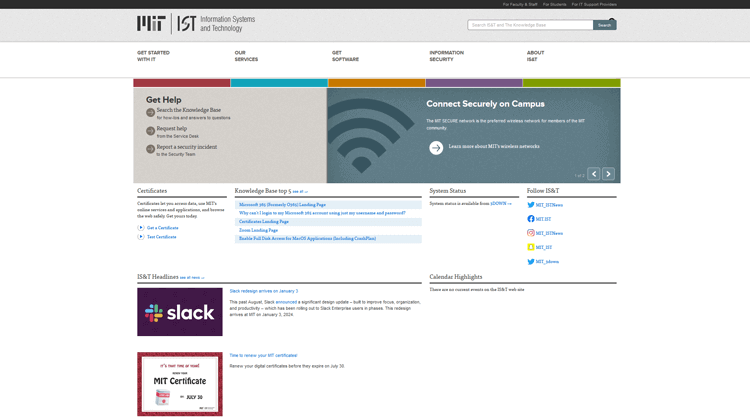750x418 pixels.
Task: Click the Slack article thumbnail
Action: point(180,312)
